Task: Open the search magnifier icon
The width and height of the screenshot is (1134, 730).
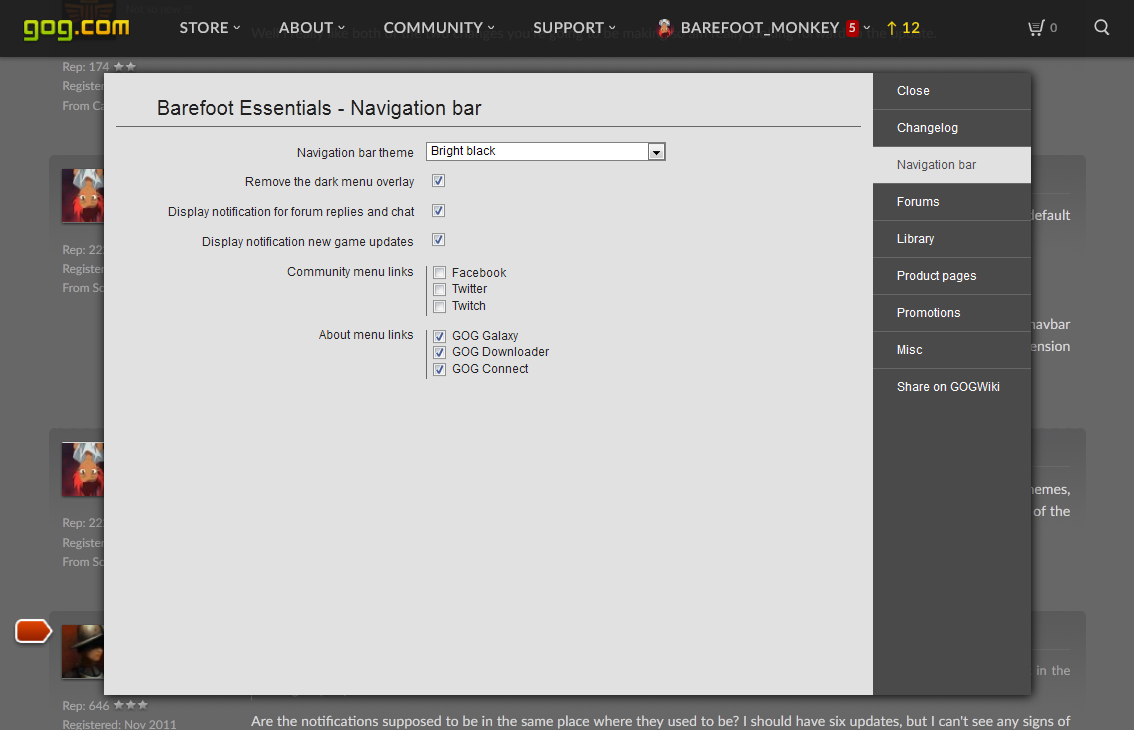Action: coord(1101,27)
